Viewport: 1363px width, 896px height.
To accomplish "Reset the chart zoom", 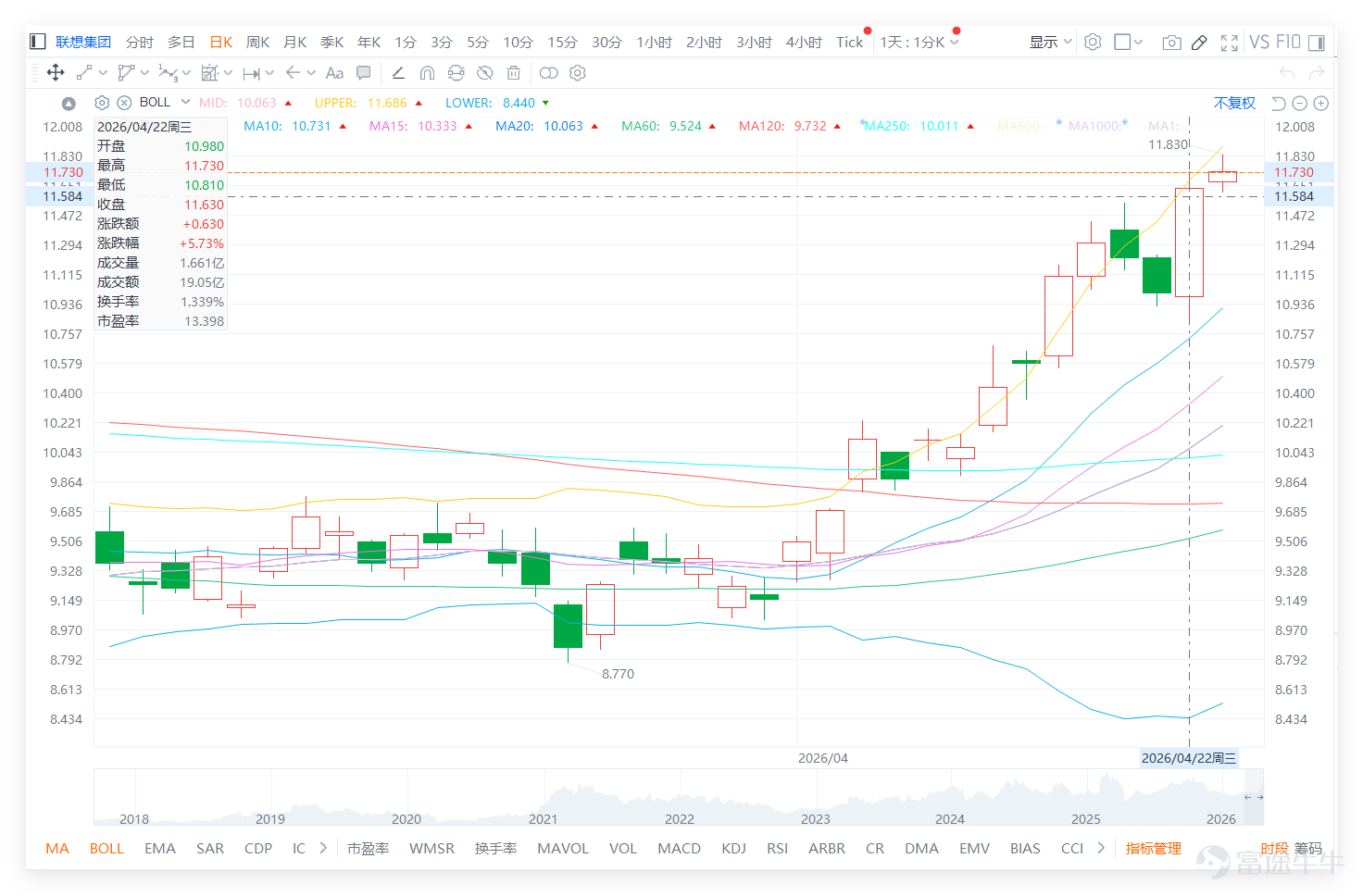I will [x=1279, y=103].
